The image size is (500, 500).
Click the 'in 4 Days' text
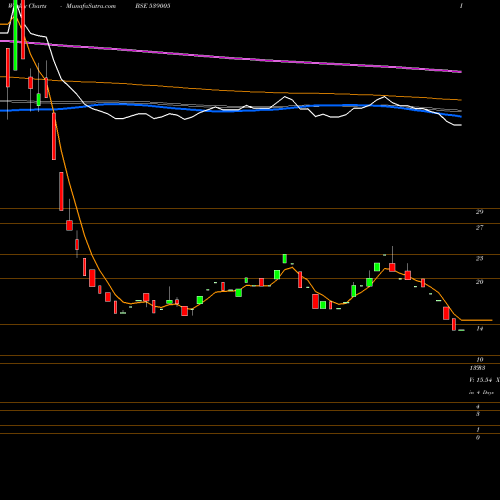coord(481,393)
